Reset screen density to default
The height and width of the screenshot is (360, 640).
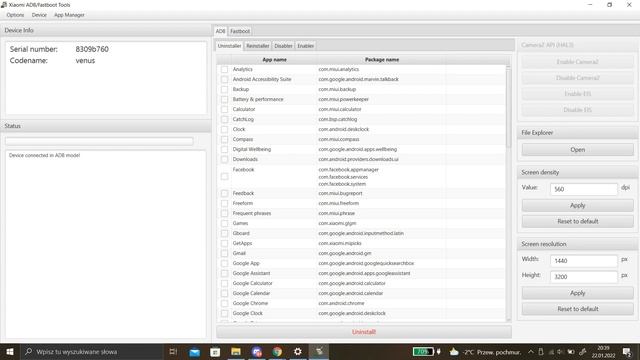pyautogui.click(x=578, y=221)
